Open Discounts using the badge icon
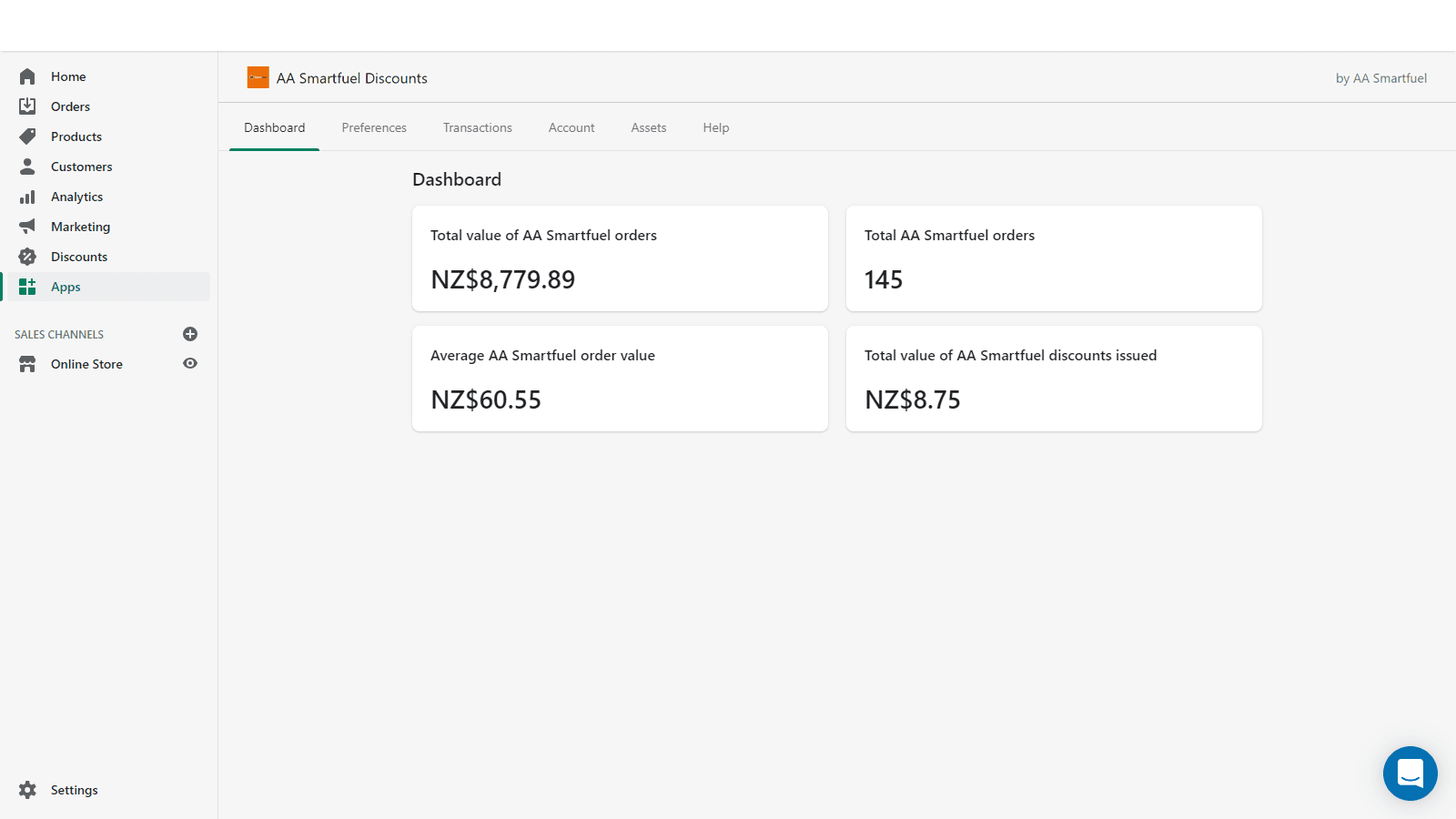Viewport: 1456px width, 819px height. pyautogui.click(x=27, y=256)
